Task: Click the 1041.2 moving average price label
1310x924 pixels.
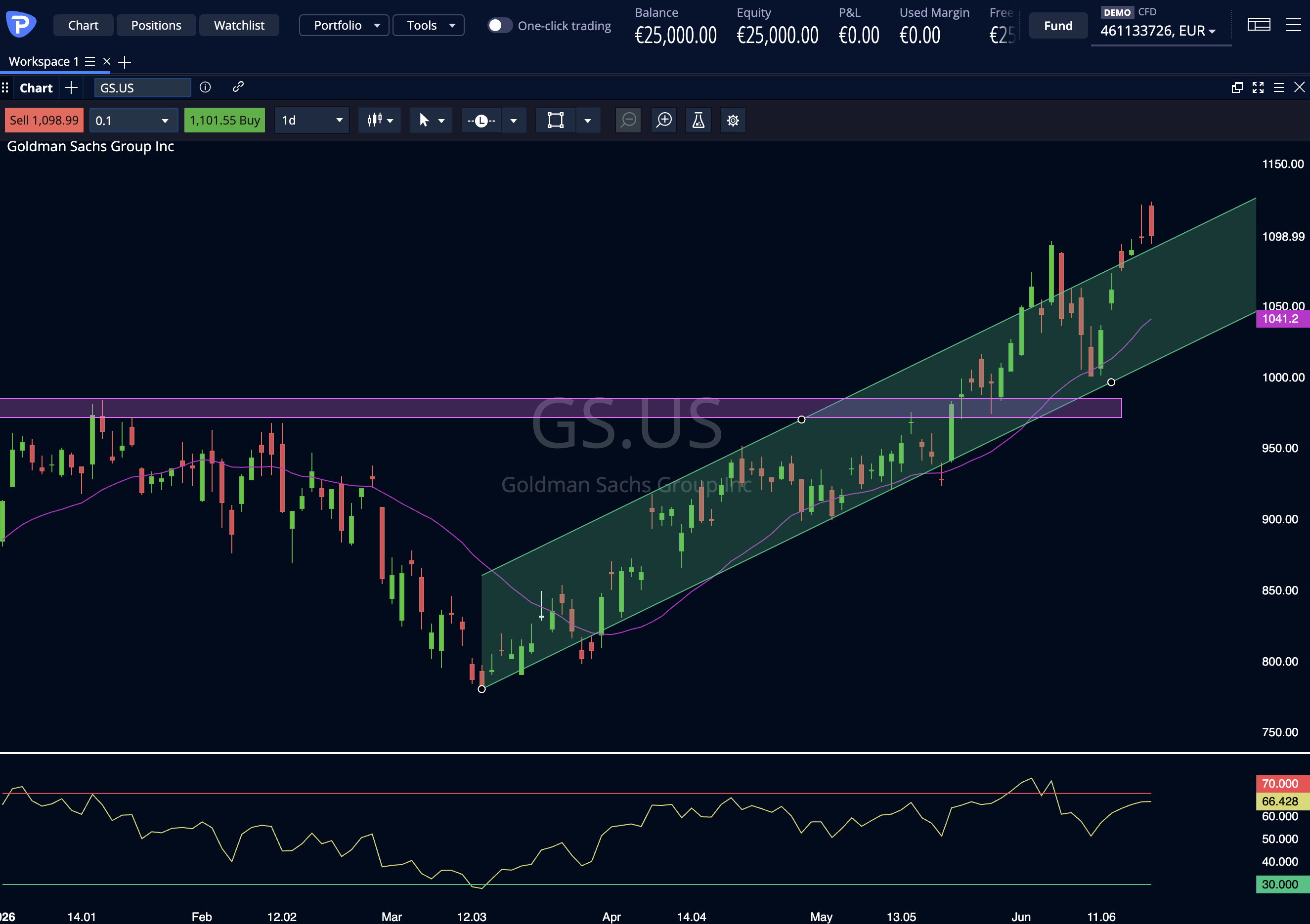Action: pyautogui.click(x=1283, y=319)
